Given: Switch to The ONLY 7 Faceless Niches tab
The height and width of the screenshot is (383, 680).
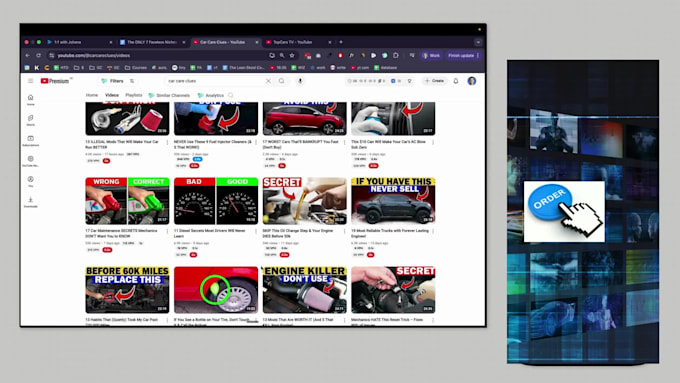Looking at the screenshot, I should (151, 42).
